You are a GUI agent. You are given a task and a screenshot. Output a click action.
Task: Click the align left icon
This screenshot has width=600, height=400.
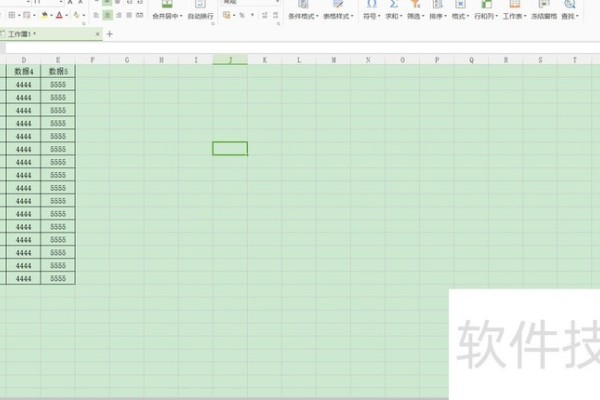96,15
